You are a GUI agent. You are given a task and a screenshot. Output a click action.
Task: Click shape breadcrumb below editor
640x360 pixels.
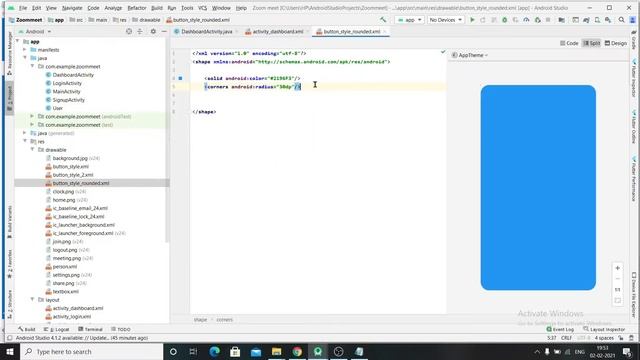[200, 320]
